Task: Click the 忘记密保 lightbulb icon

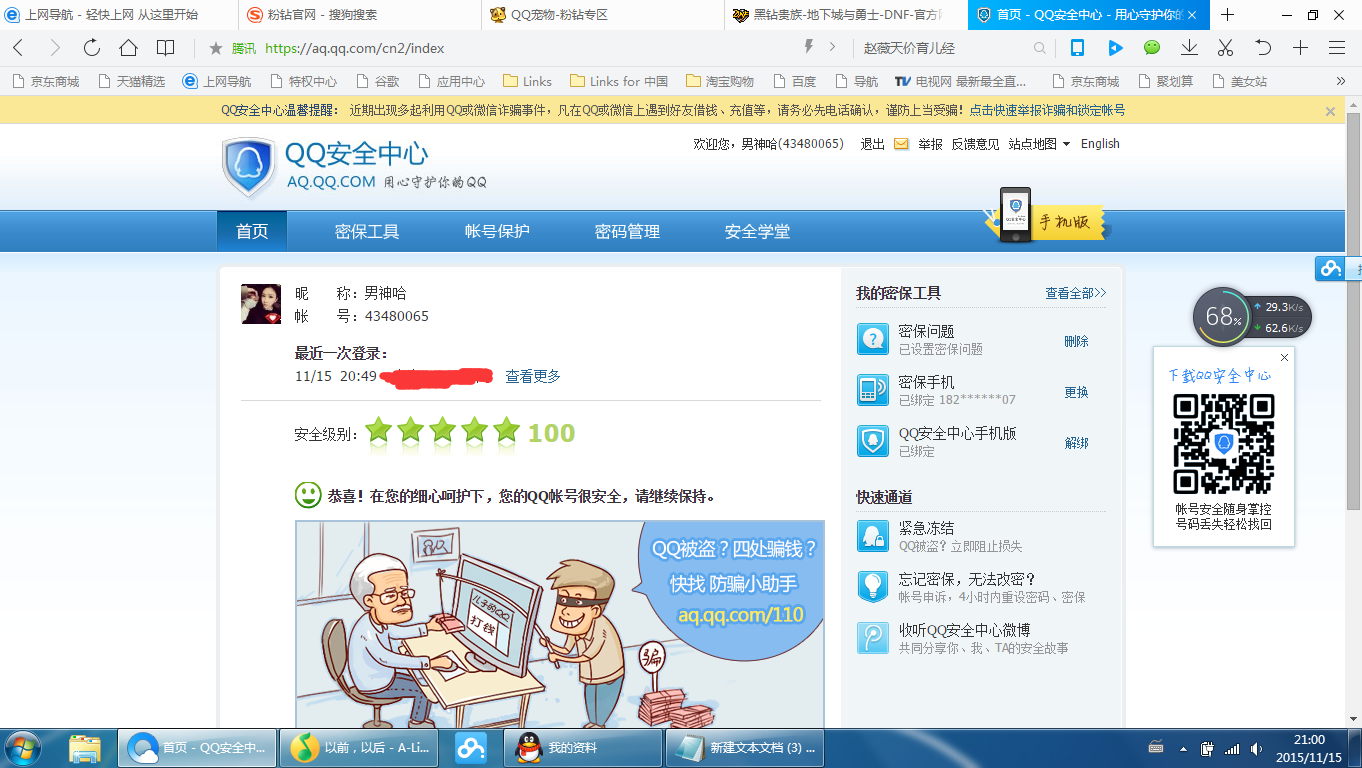Action: pyautogui.click(x=873, y=587)
